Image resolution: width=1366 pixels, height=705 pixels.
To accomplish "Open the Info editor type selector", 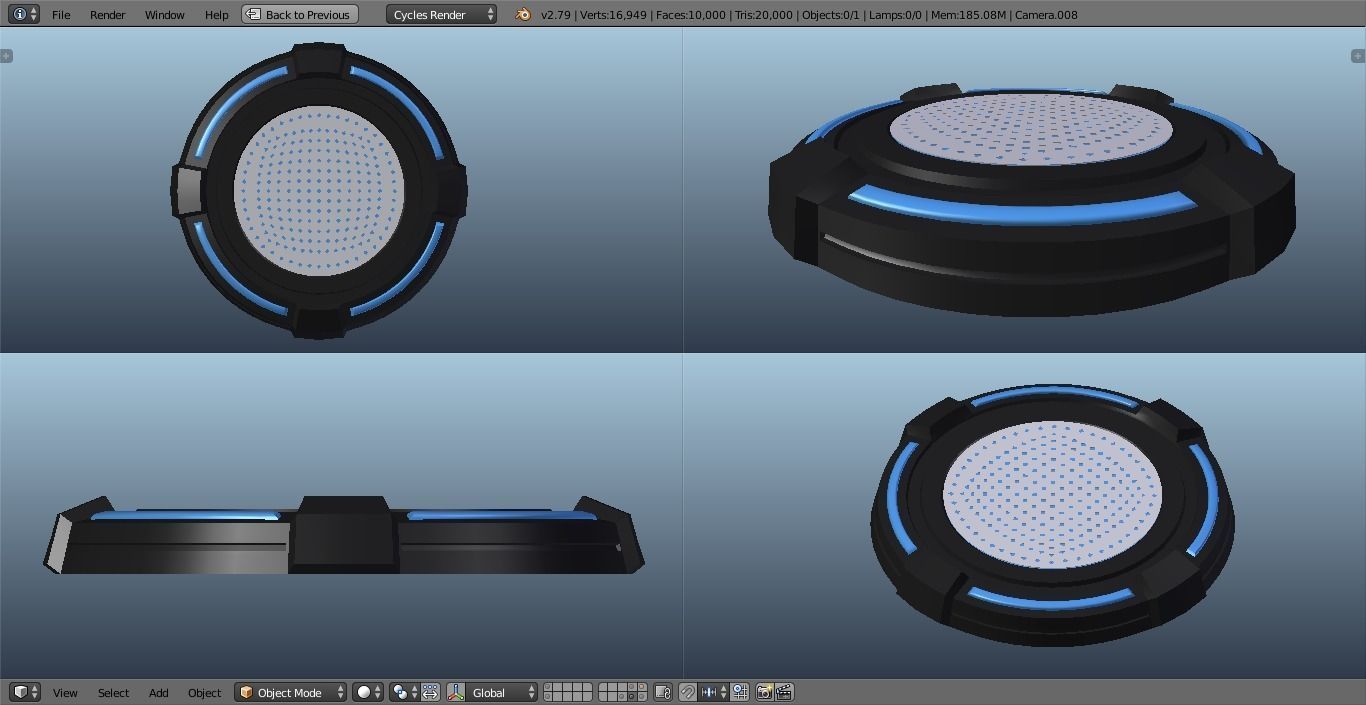I will click(23, 14).
